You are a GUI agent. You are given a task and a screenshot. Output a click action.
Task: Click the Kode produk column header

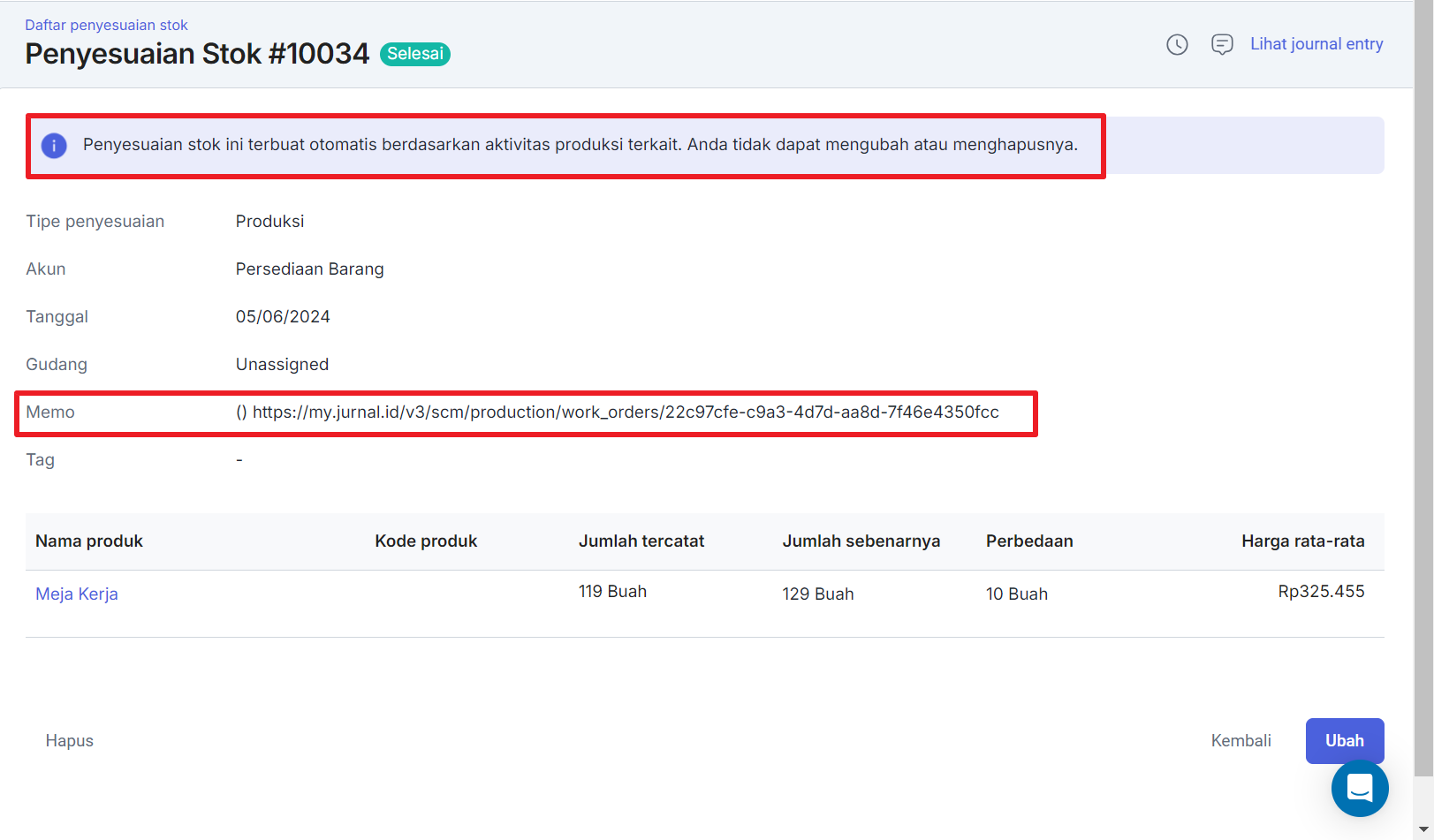[426, 541]
